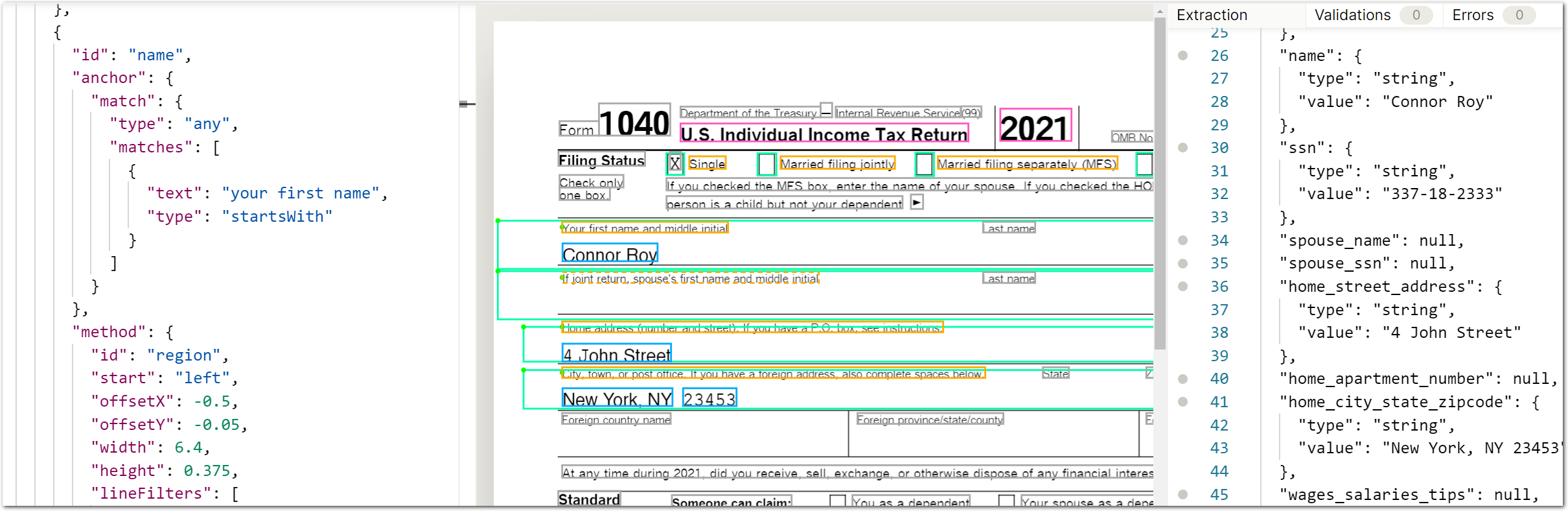Click the 'Internal Revenue Service' text box
The width and height of the screenshot is (1568, 511).
(x=897, y=113)
